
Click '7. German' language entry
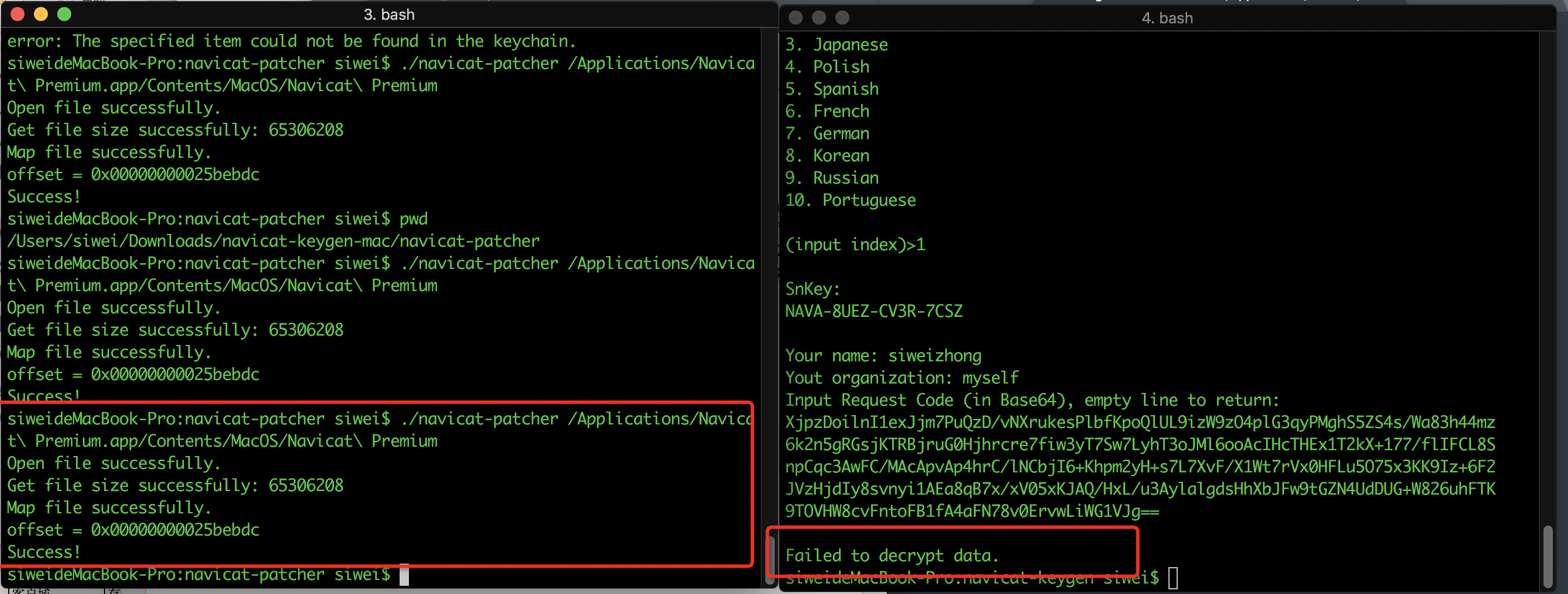[x=827, y=133]
